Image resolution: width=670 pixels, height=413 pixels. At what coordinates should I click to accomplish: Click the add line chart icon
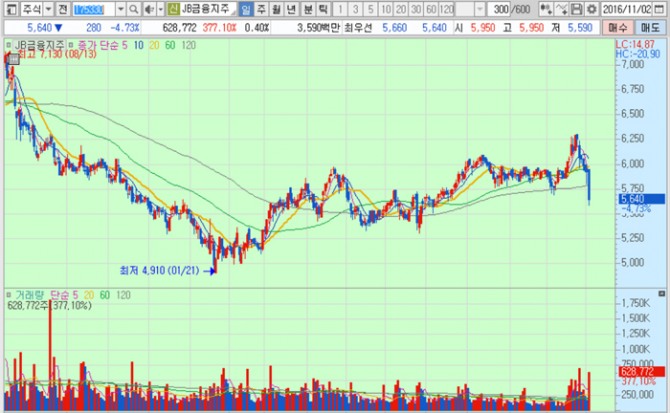[561, 9]
